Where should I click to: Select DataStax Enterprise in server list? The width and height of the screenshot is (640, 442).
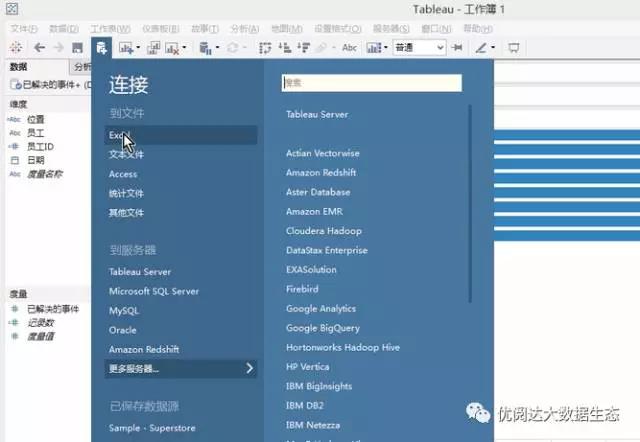tap(327, 250)
